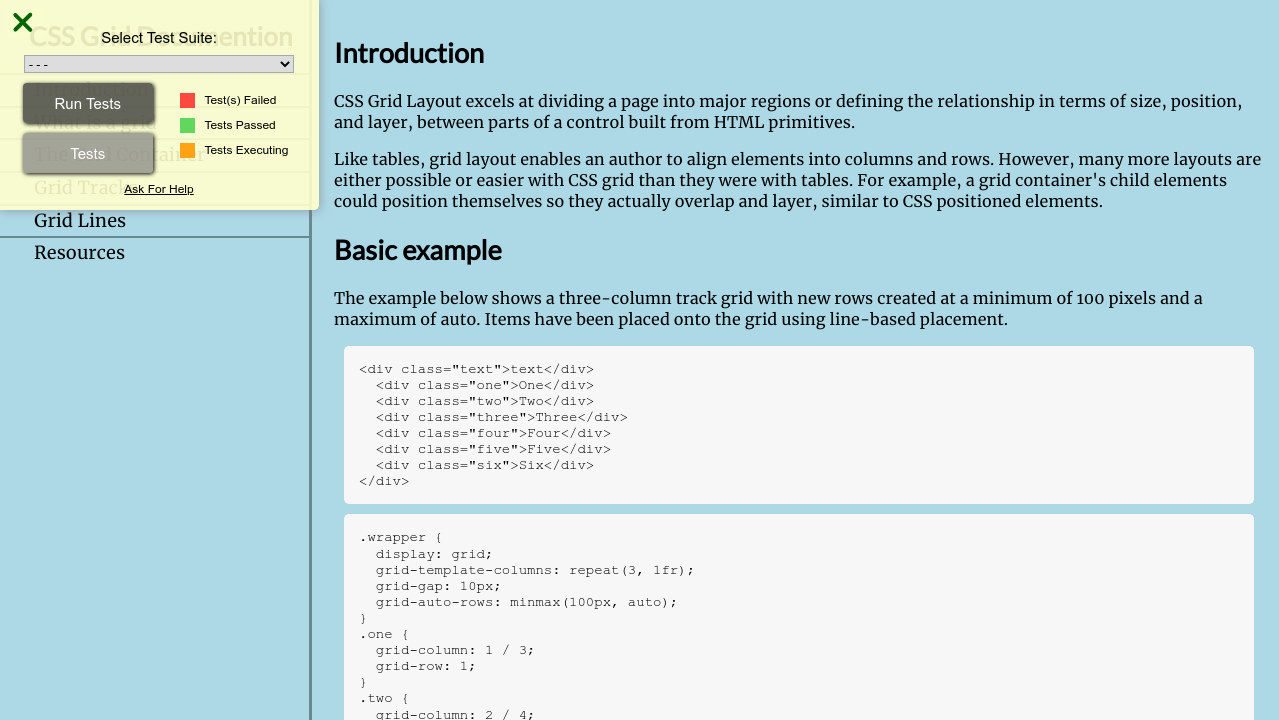Click the Test(s) Failed legend text
Viewport: 1279px width, 720px height.
[x=240, y=100]
